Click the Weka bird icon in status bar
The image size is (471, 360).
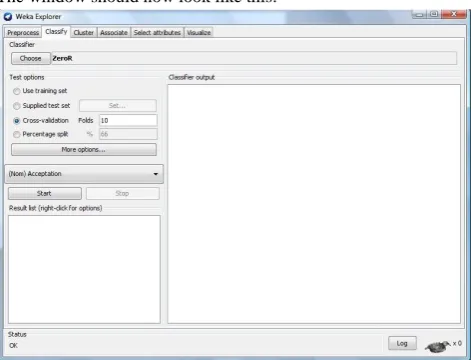438,347
